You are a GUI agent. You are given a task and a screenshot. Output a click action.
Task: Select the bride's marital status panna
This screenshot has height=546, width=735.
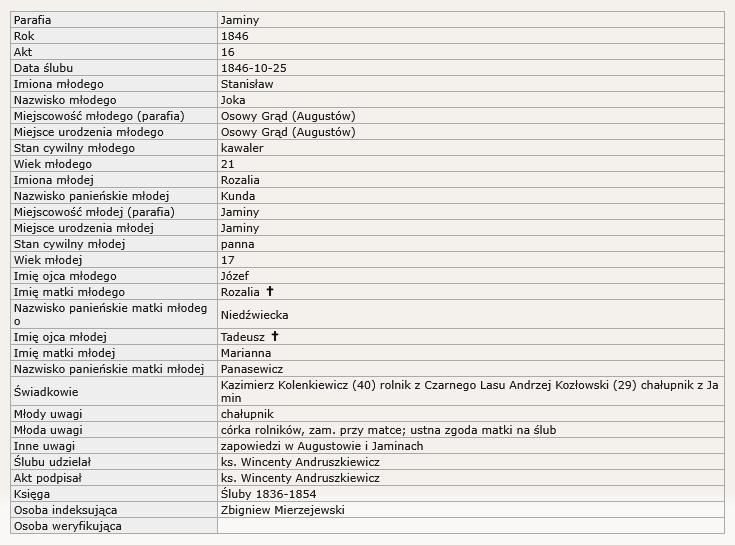point(238,244)
